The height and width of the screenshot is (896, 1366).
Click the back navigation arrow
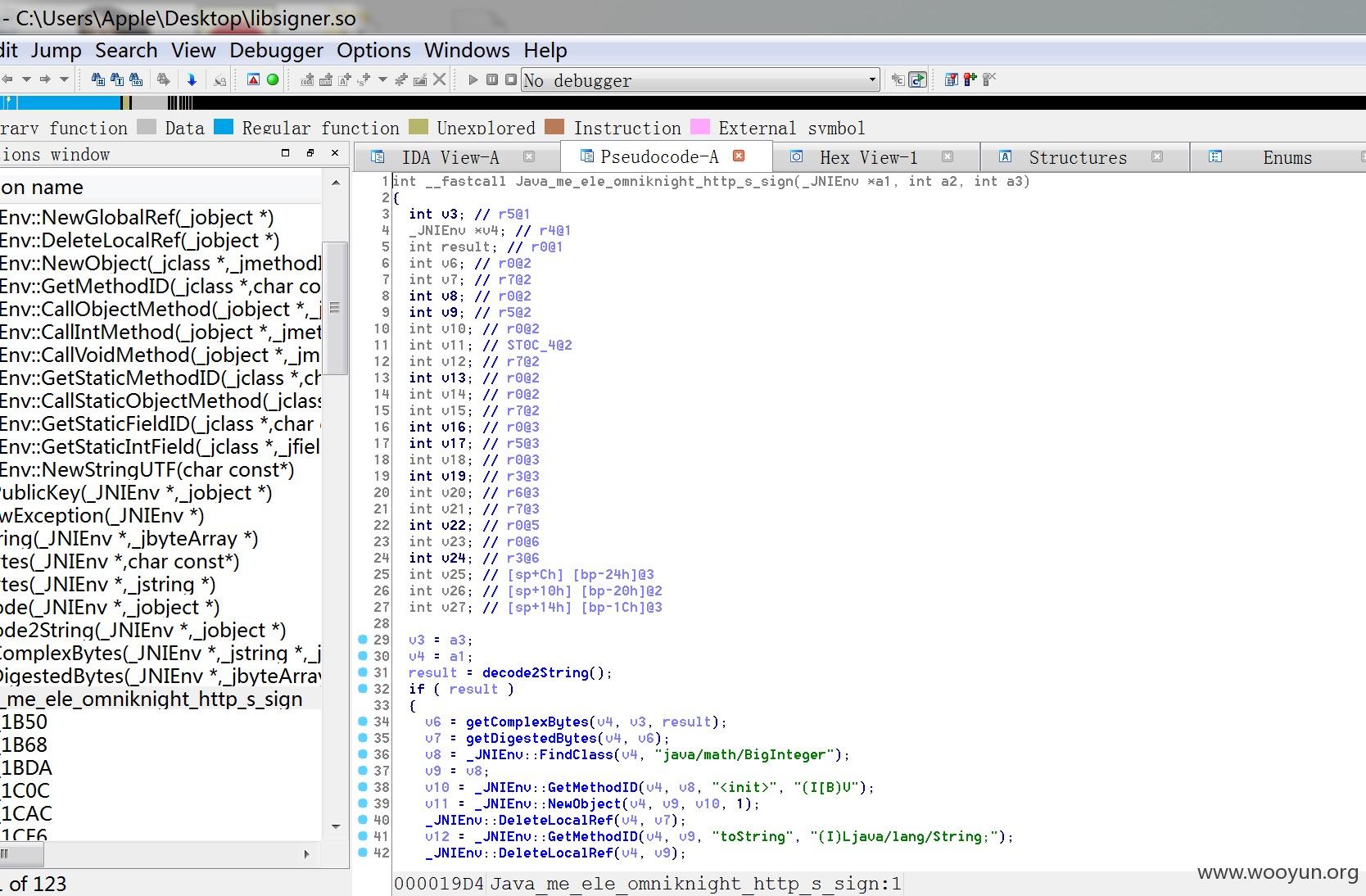pyautogui.click(x=7, y=79)
